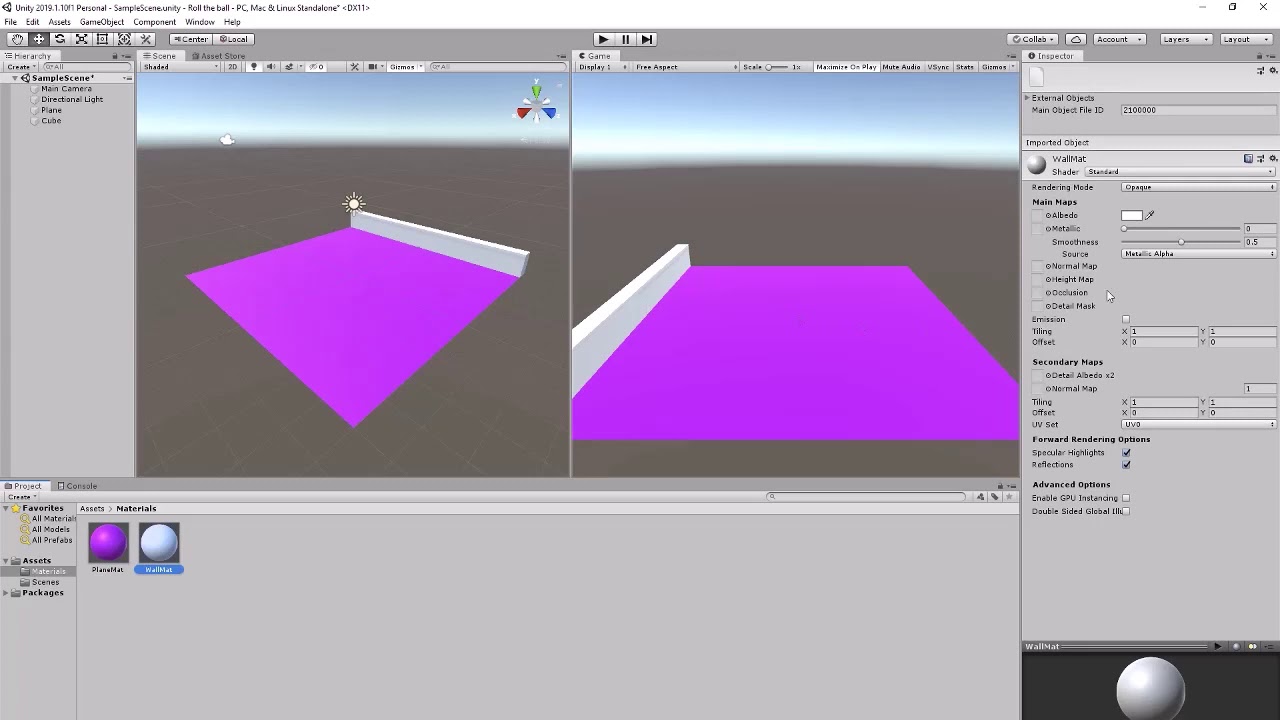Open the Component menu
The height and width of the screenshot is (720, 1280).
pyautogui.click(x=154, y=22)
